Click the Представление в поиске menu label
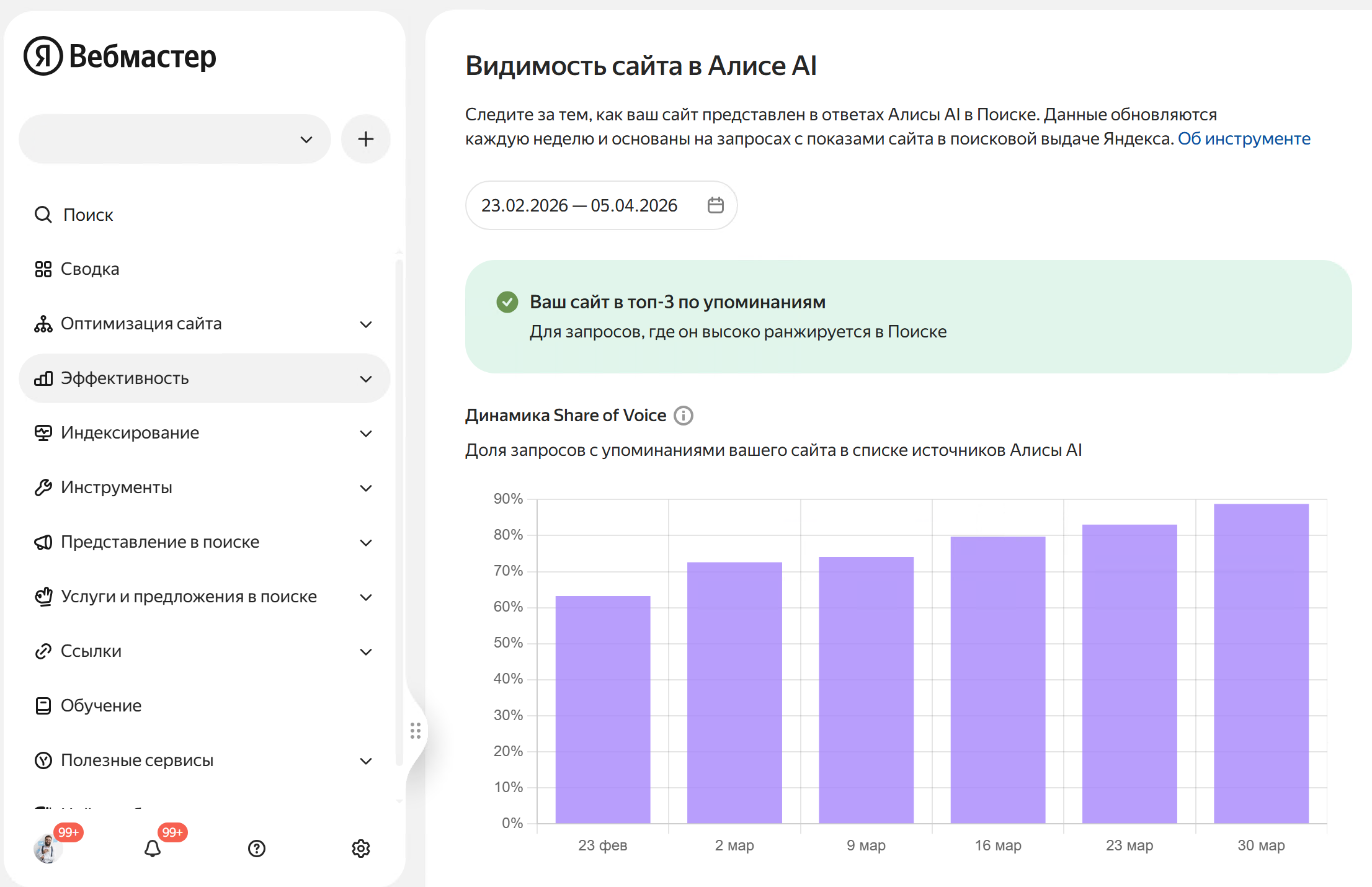The image size is (1372, 887). click(x=160, y=542)
